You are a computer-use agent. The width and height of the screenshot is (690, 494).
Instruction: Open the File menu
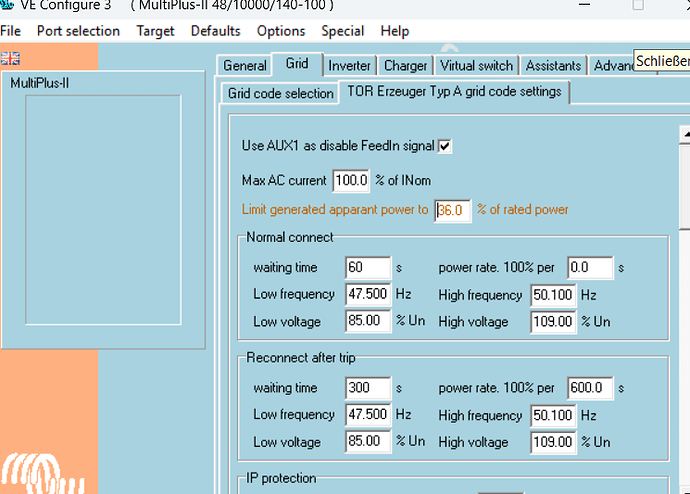click(11, 31)
